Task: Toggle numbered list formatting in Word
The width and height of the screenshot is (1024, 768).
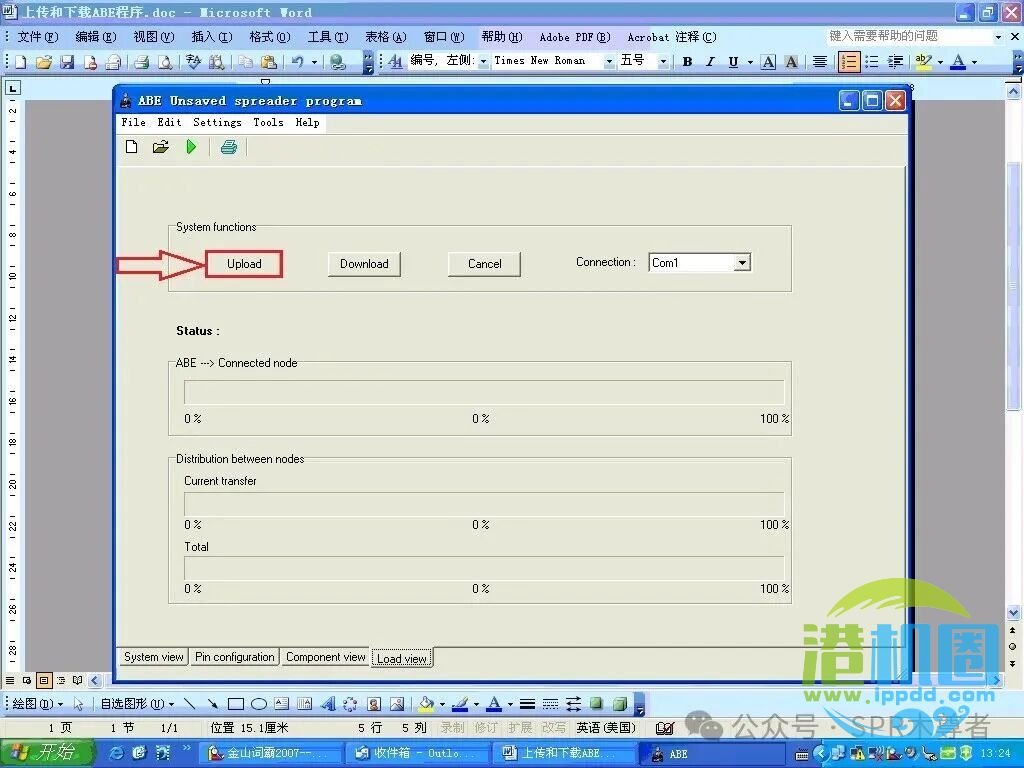Action: pos(849,62)
